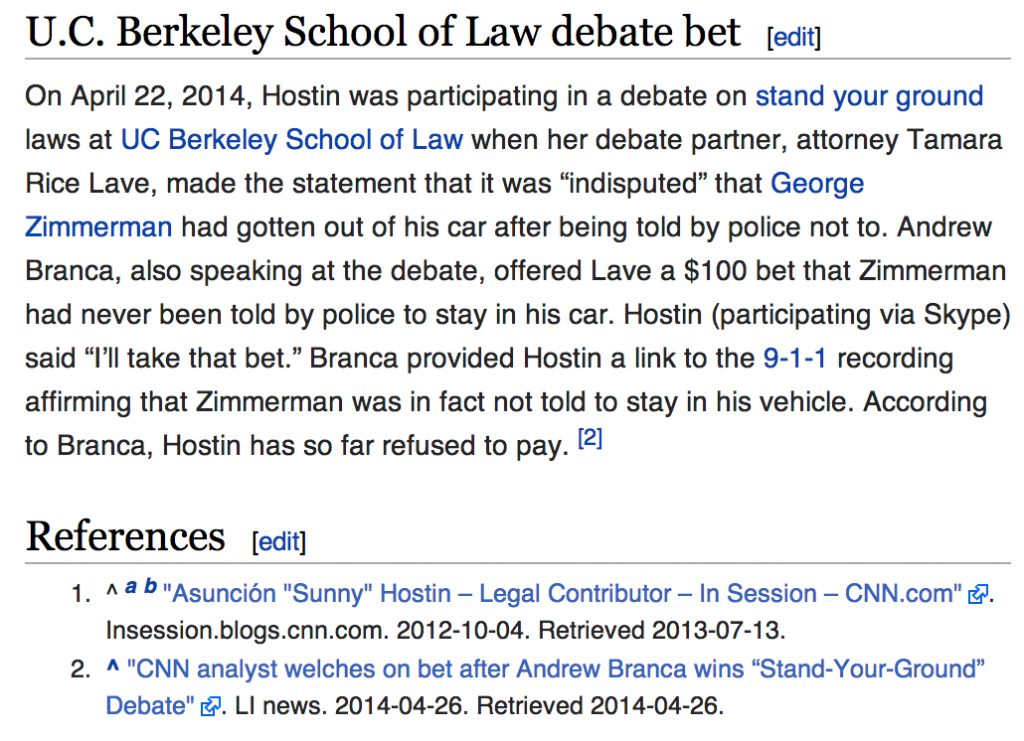Jump to citation via superscript a

131,586
